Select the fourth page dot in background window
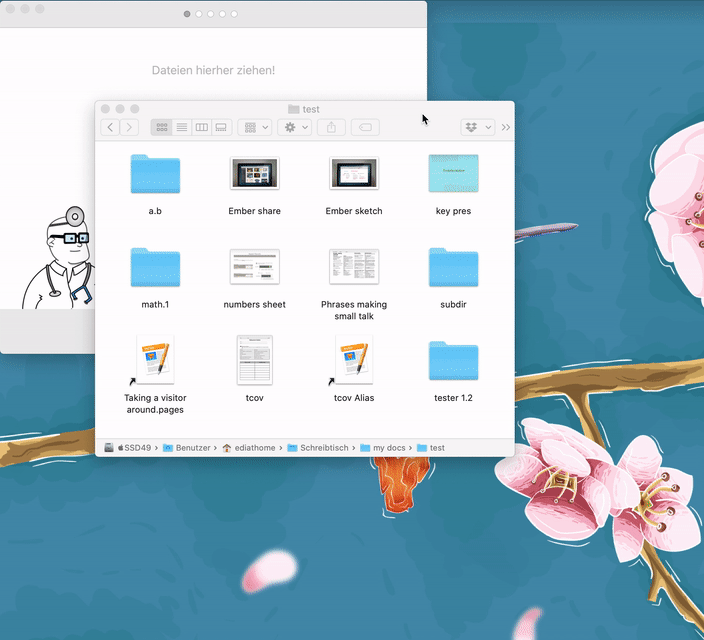704x640 pixels. tap(222, 14)
